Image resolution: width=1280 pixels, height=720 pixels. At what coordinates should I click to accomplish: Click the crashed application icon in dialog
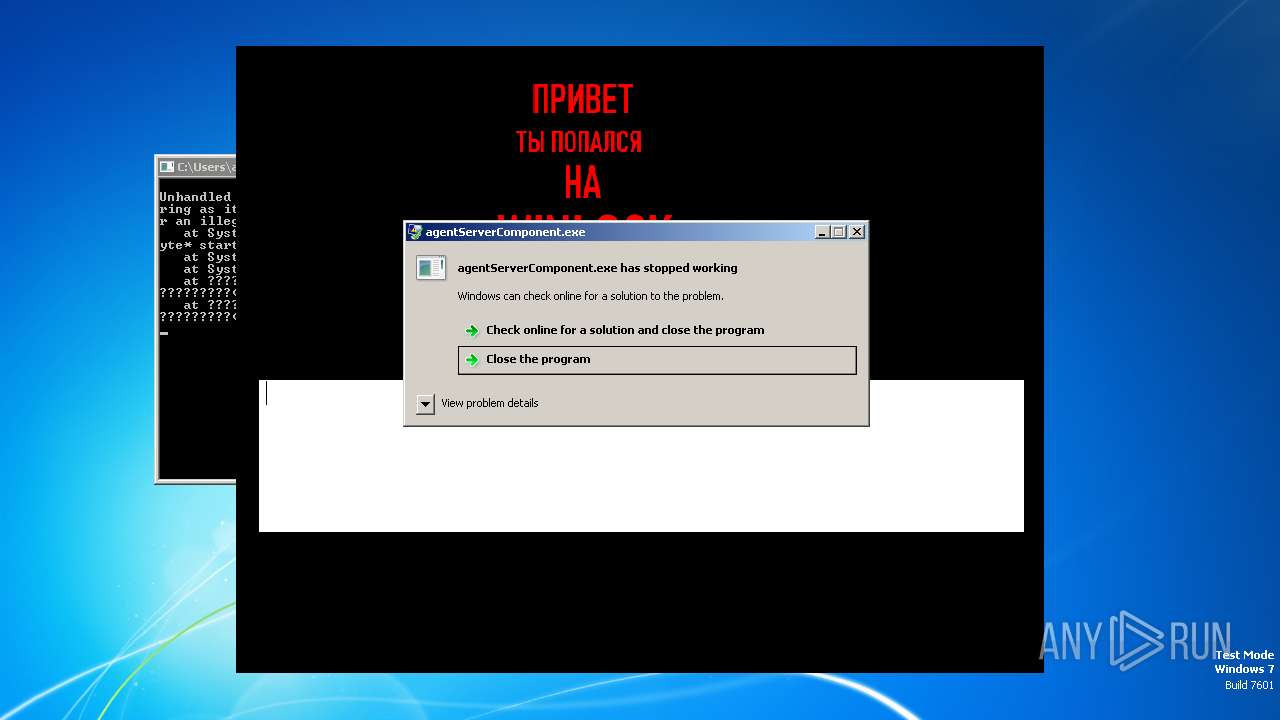coord(431,268)
